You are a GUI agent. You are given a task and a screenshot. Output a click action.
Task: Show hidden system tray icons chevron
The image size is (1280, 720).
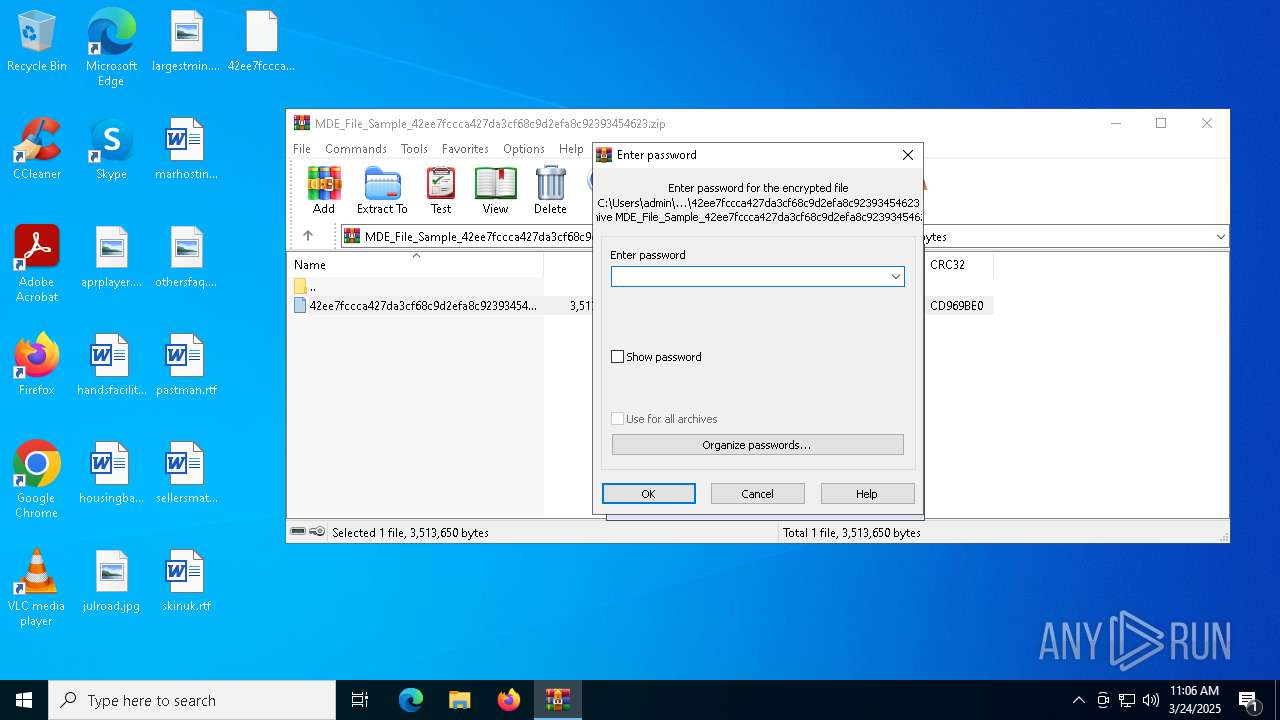(1078, 700)
